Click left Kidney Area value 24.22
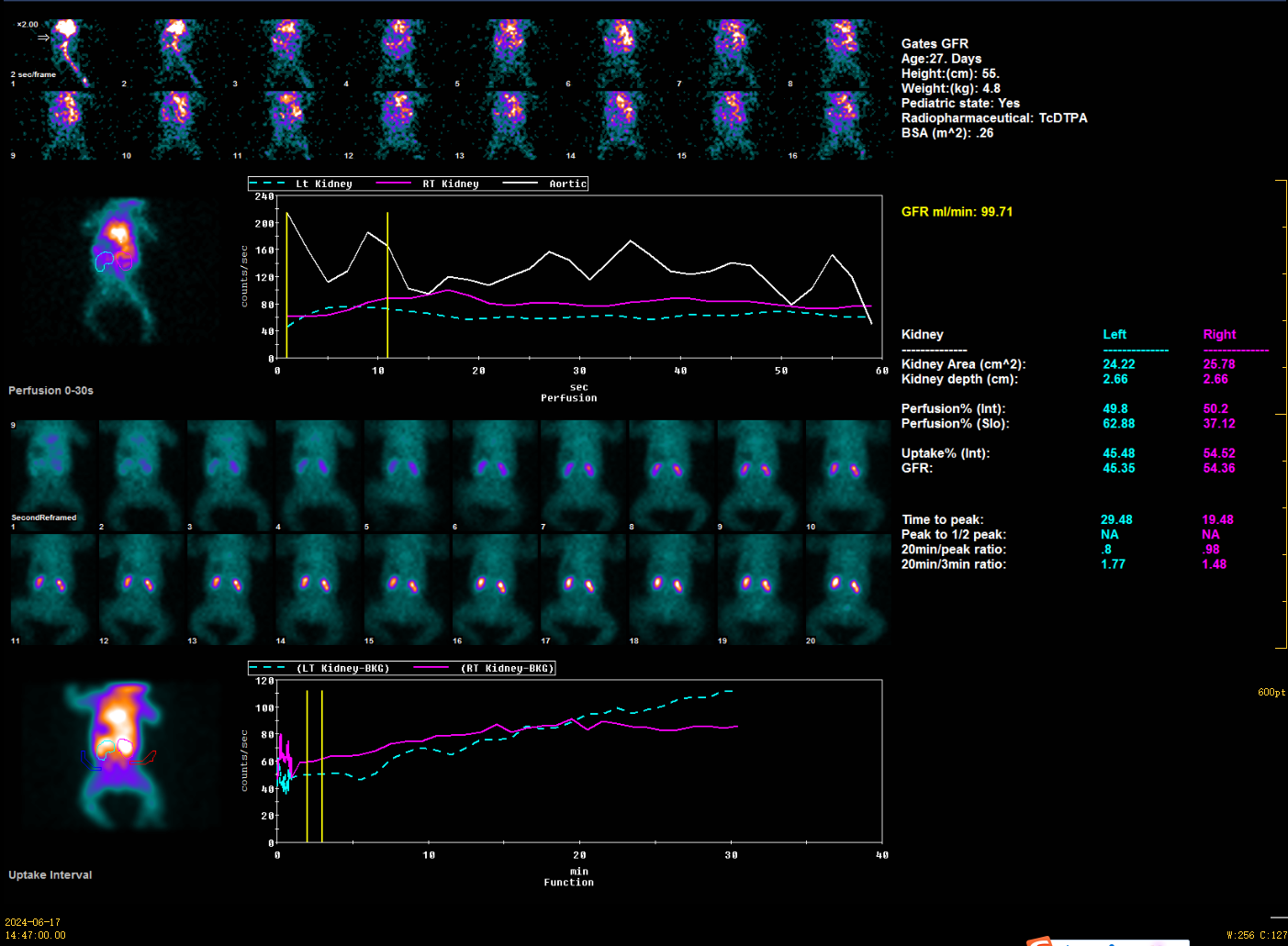 click(1118, 363)
